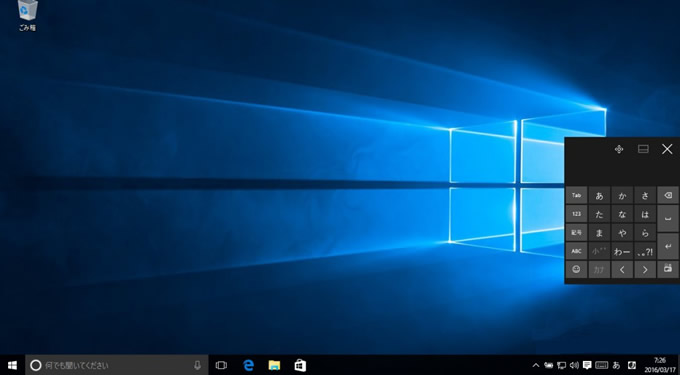
Task: Switch keyboard to ABC alphabet layout
Action: coord(576,251)
